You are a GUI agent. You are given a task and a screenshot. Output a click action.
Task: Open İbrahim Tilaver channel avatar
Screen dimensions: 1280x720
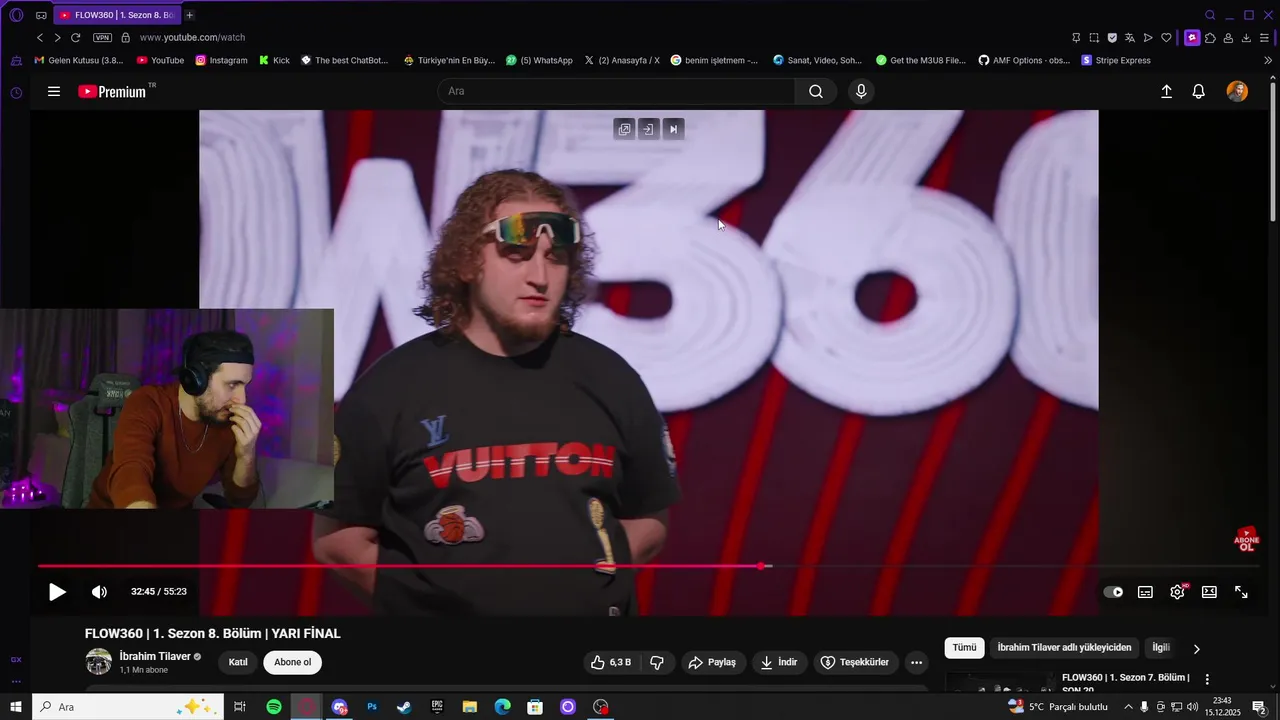(x=99, y=662)
